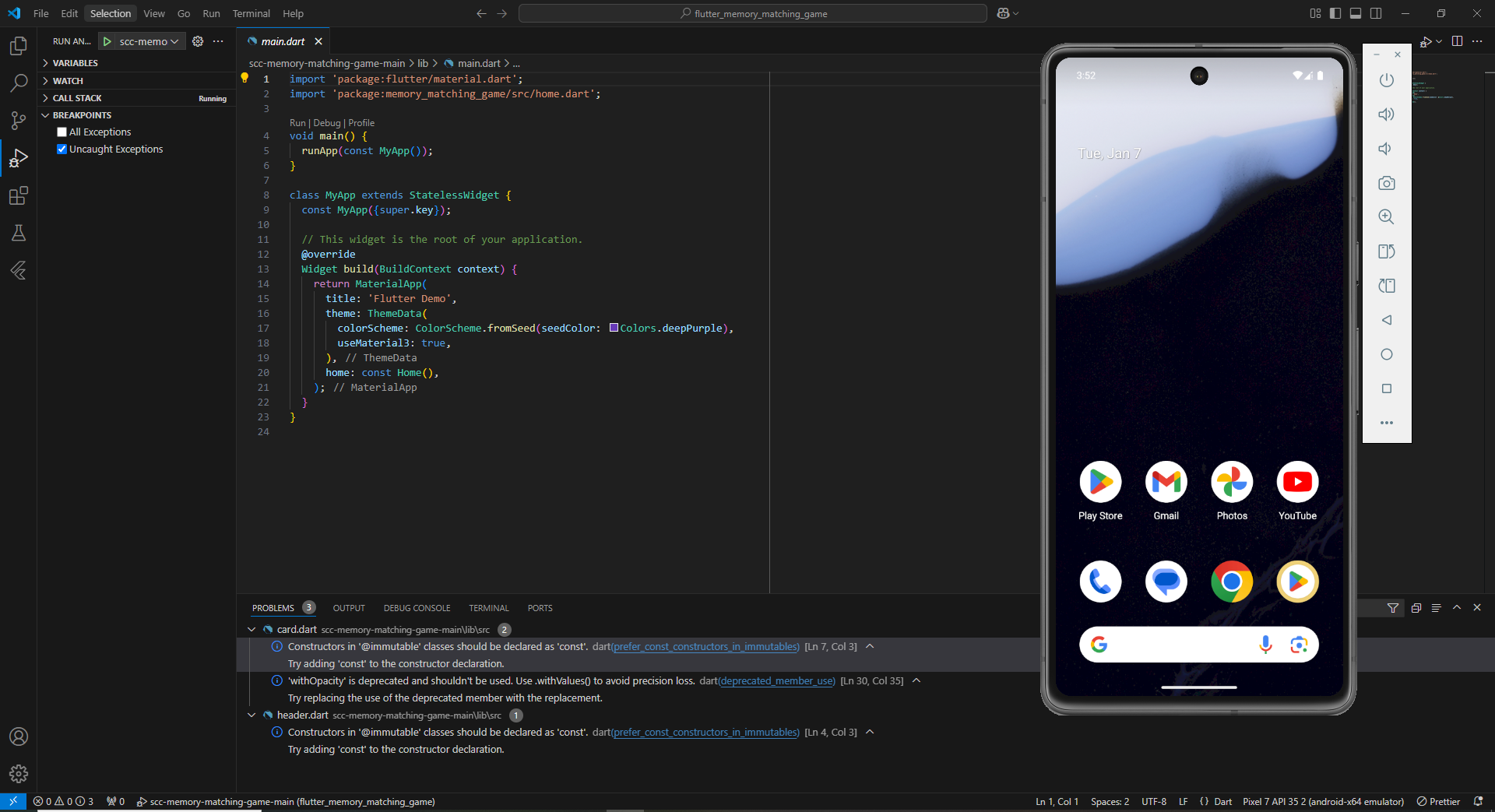Open Run and Debug more actions ellipsis
The image size is (1495, 812).
(x=218, y=41)
